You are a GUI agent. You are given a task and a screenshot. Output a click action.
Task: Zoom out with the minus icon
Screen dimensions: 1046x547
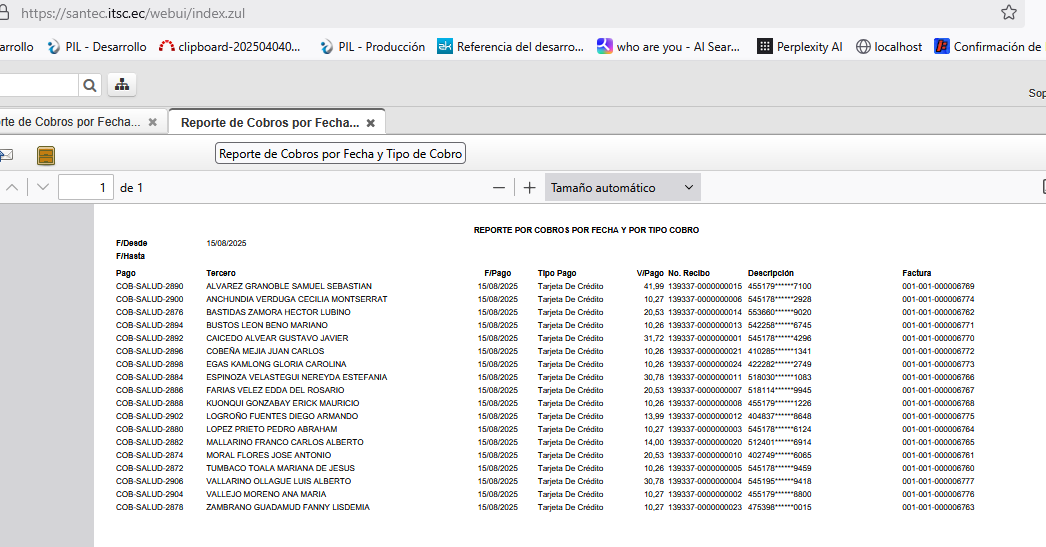[x=499, y=188]
